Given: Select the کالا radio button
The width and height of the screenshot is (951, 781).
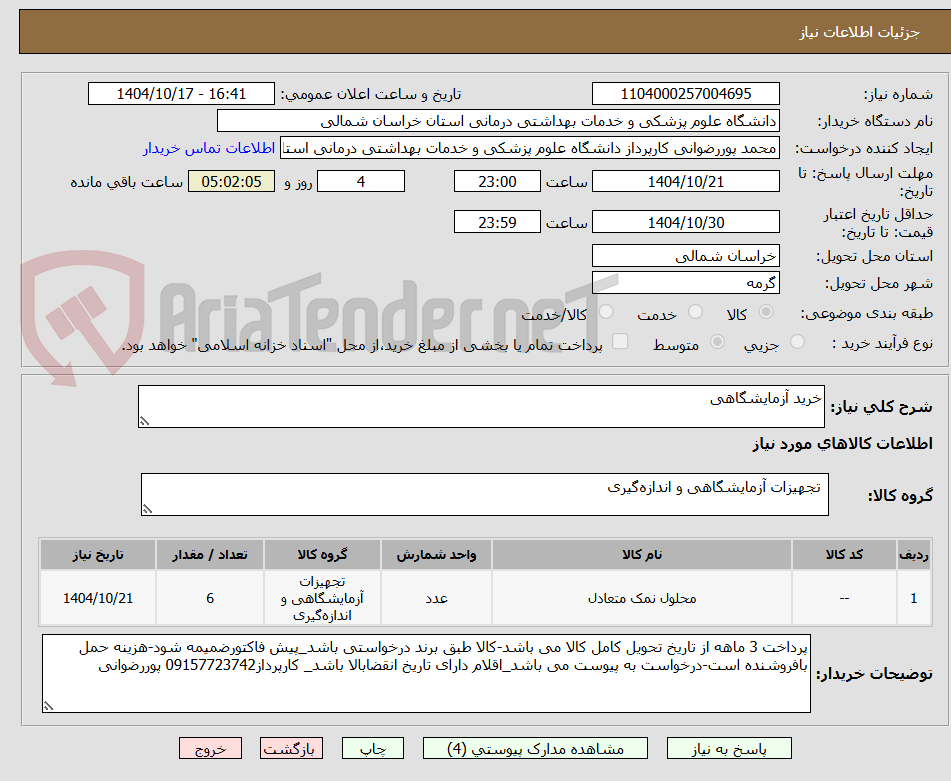Looking at the screenshot, I should click(x=766, y=312).
